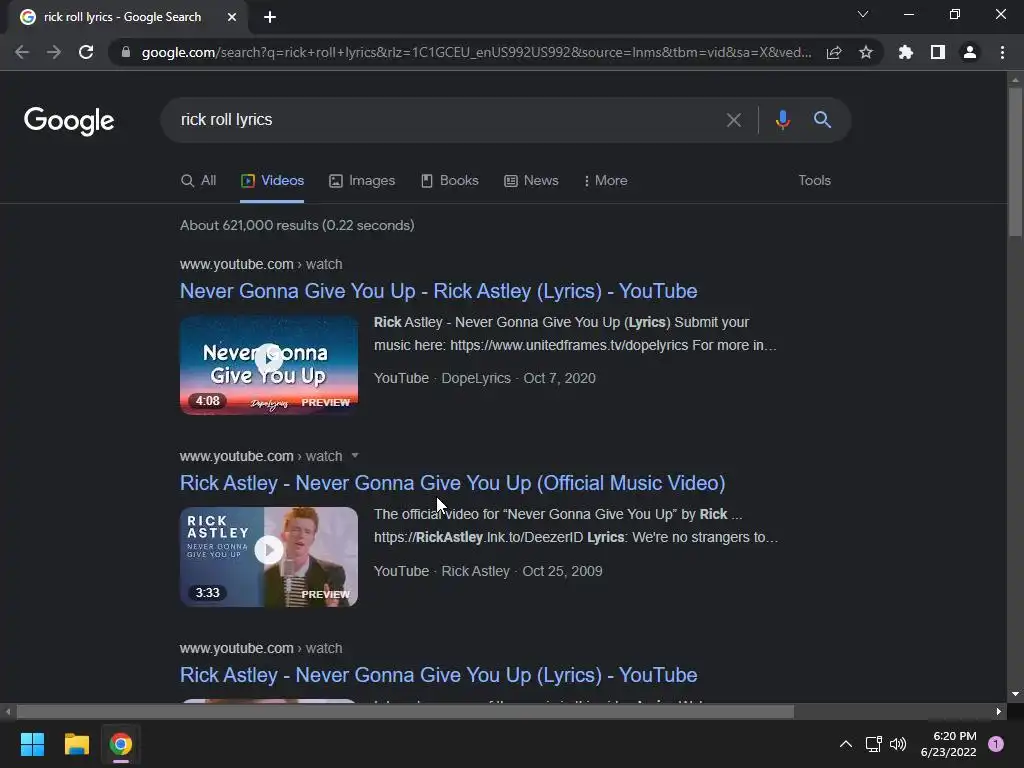Open search Tools options

pyautogui.click(x=814, y=180)
